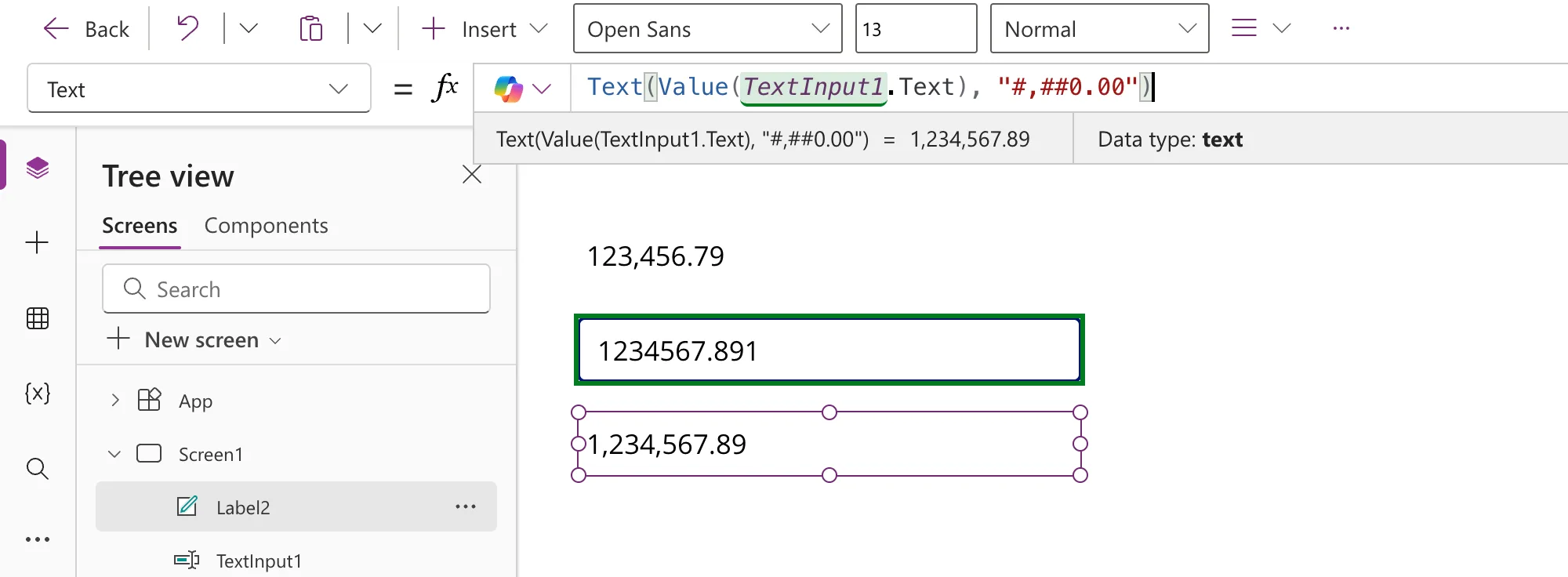Select the label showing 1,234,567.89

pyautogui.click(x=829, y=445)
